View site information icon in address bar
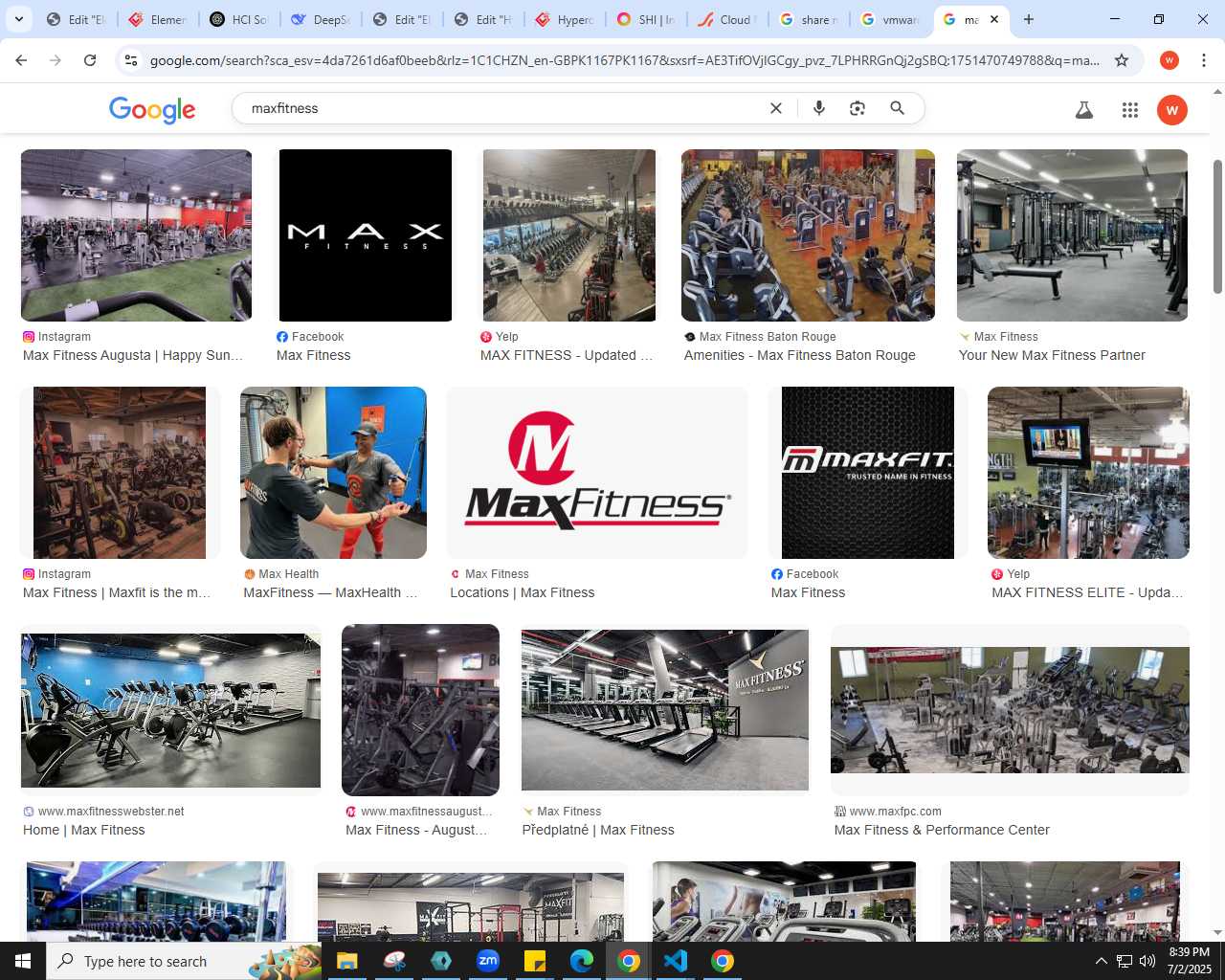Viewport: 1225px width, 980px height. 131,60
